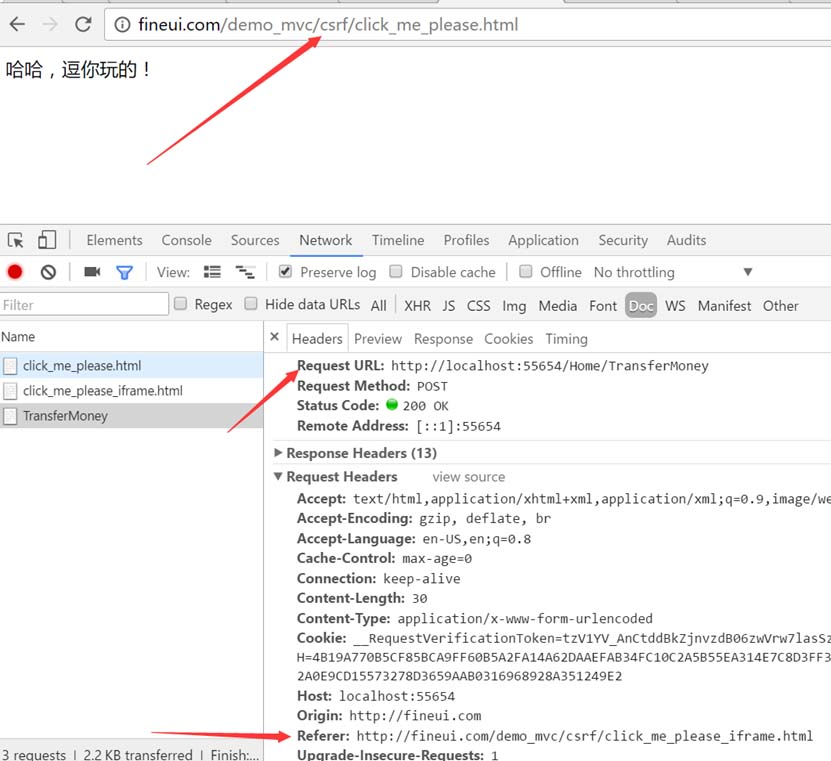This screenshot has width=831, height=761.
Task: Select the overview view icon
Action: point(245,272)
